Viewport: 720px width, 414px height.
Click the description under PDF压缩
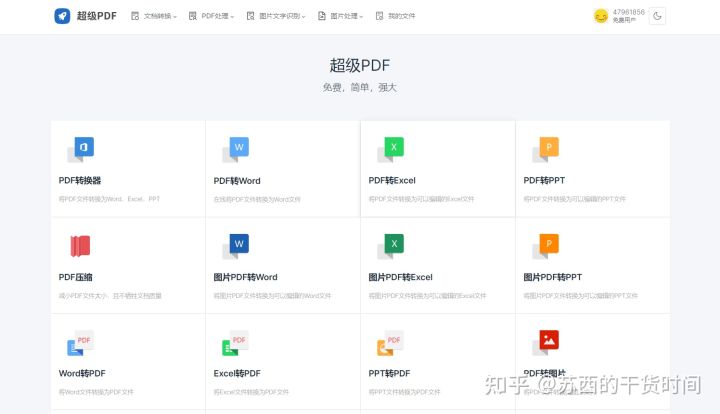110,296
